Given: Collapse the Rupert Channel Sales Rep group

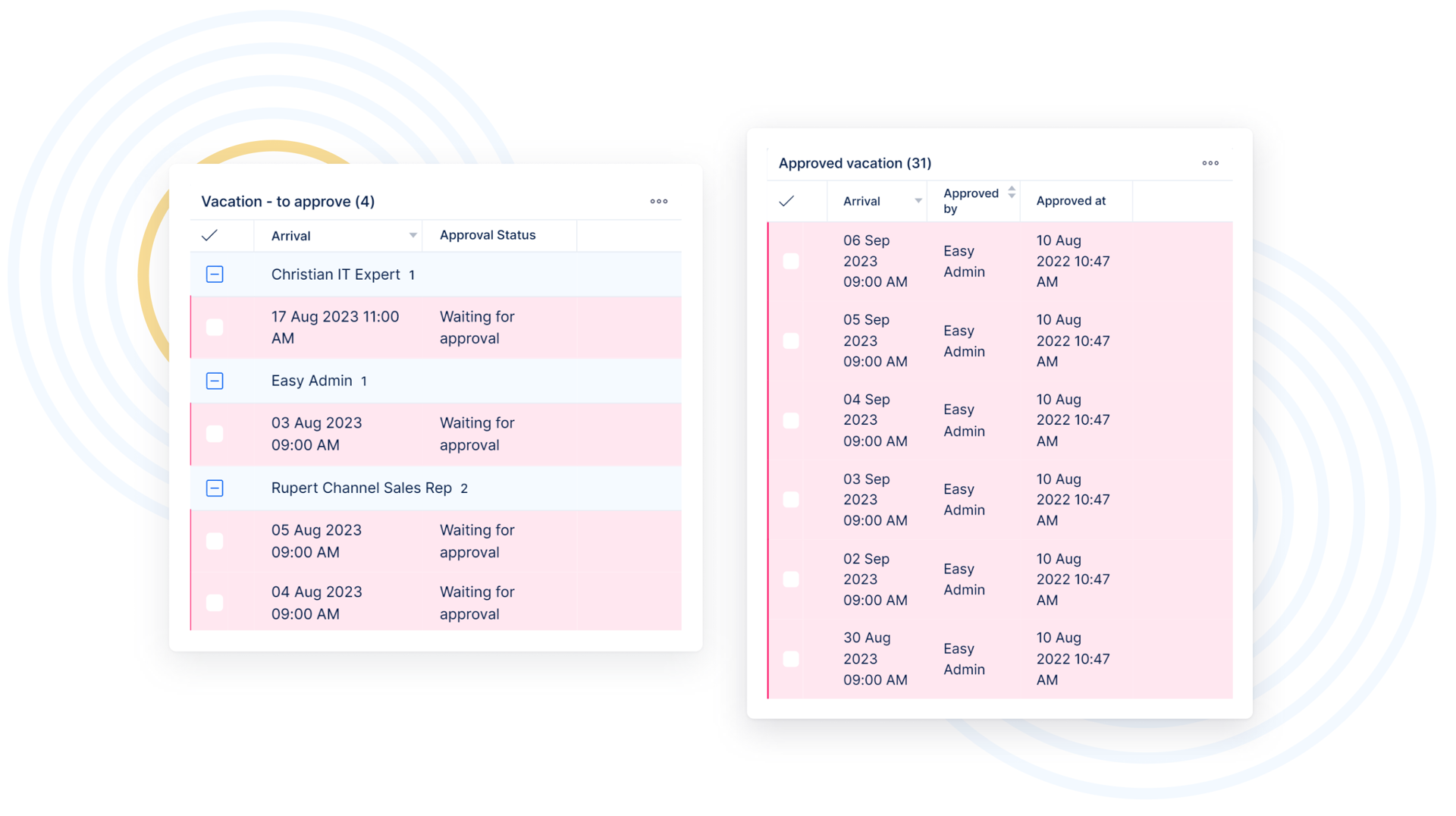Looking at the screenshot, I should pyautogui.click(x=215, y=488).
